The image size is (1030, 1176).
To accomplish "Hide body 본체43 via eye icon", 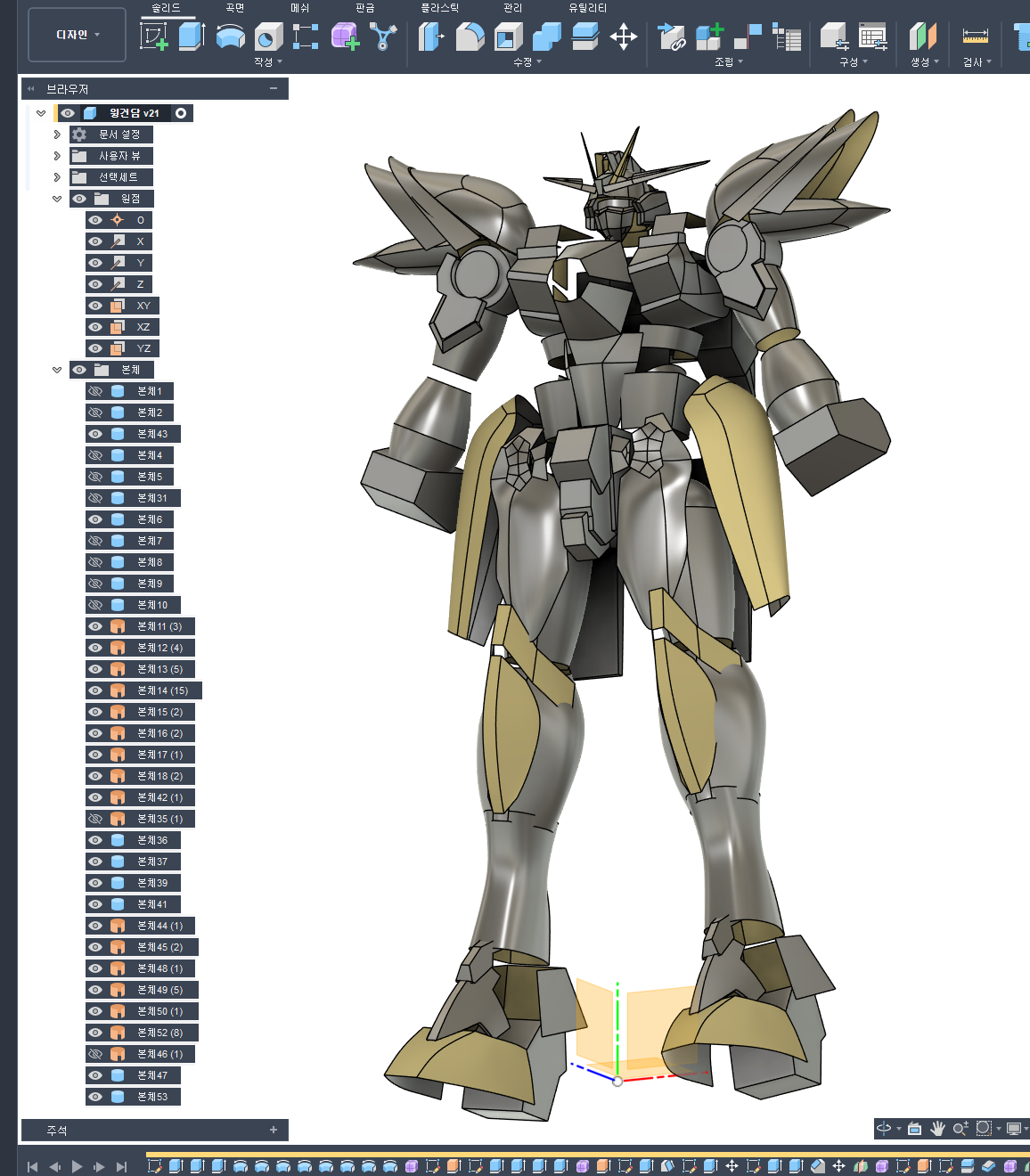I will [x=95, y=434].
